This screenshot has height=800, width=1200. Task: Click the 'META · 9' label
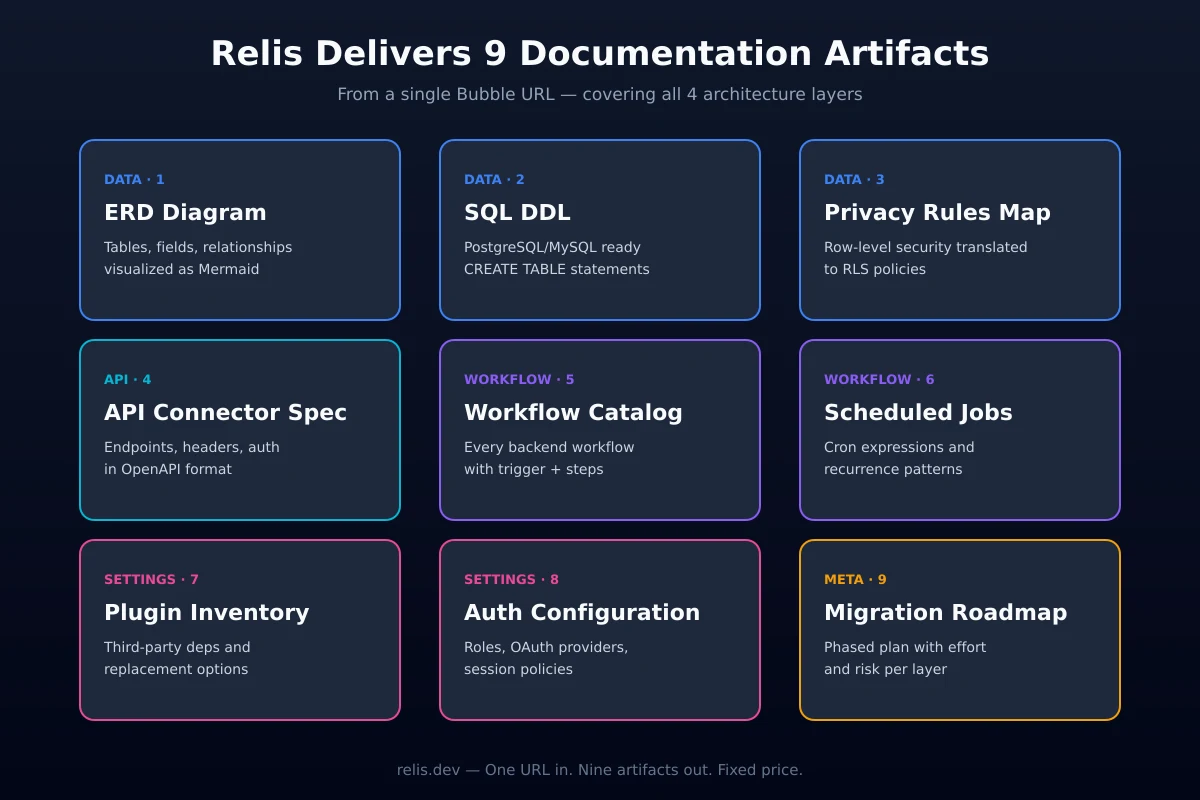(855, 580)
